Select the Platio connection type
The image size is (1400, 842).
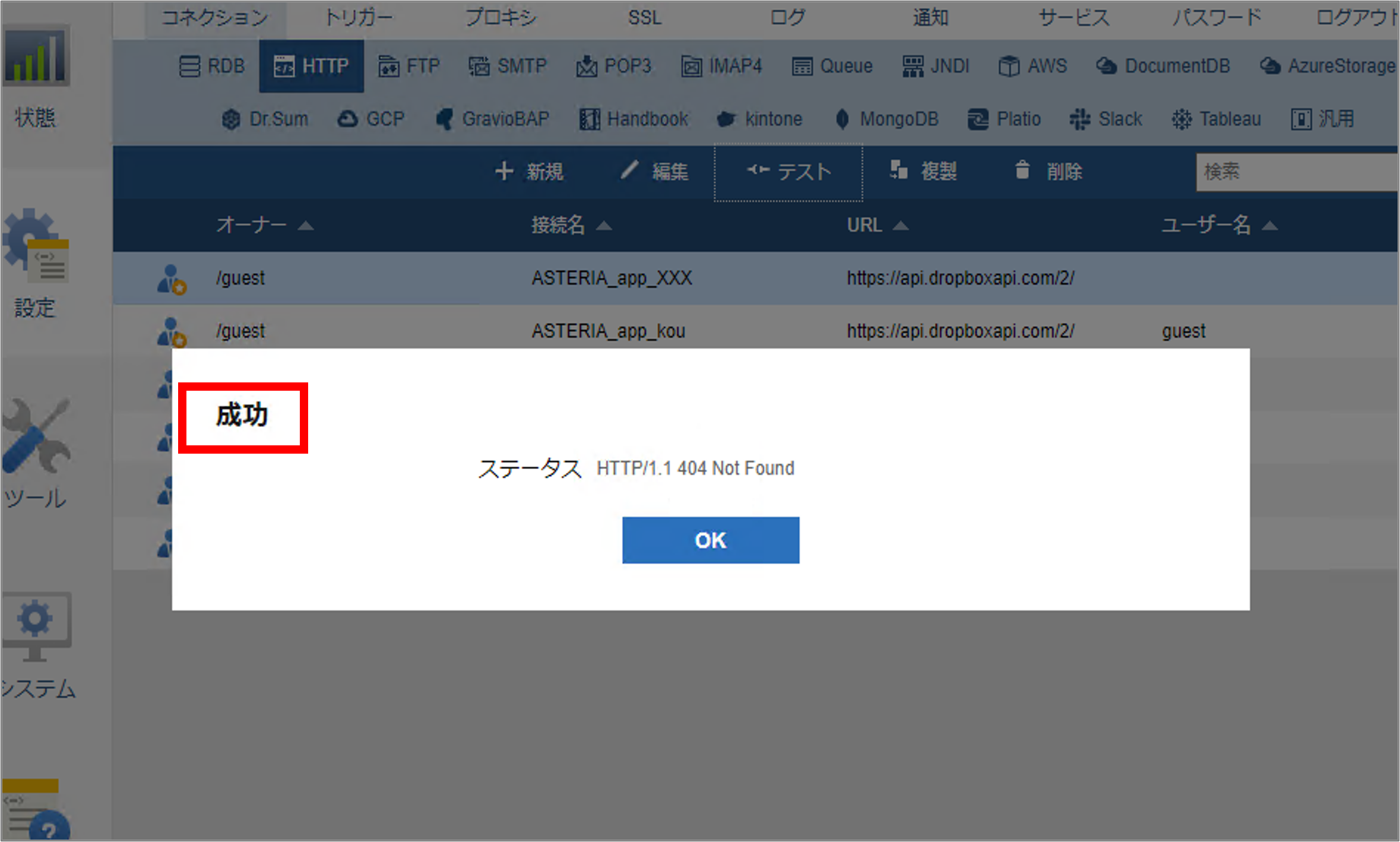click(1005, 119)
